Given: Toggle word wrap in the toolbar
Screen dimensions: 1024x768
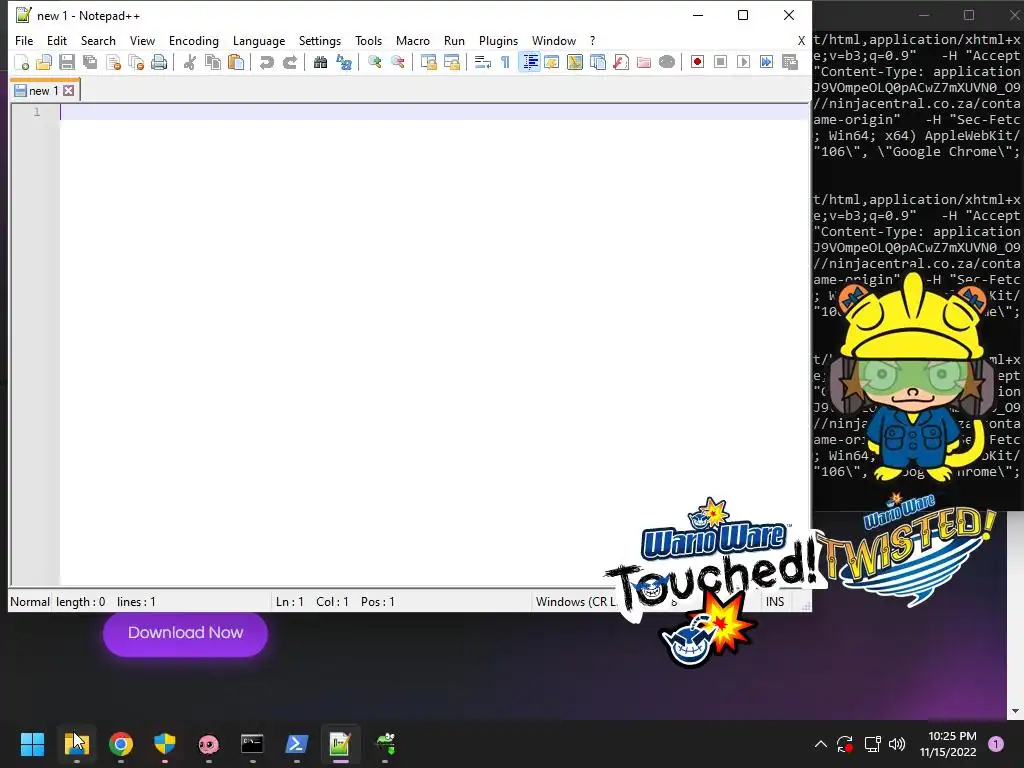Looking at the screenshot, I should [x=483, y=62].
